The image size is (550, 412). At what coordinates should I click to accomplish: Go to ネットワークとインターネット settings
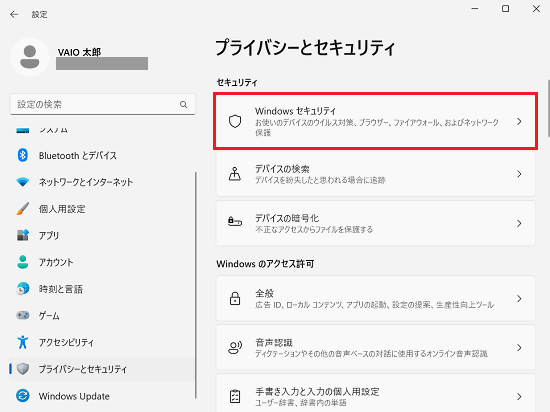[102, 182]
